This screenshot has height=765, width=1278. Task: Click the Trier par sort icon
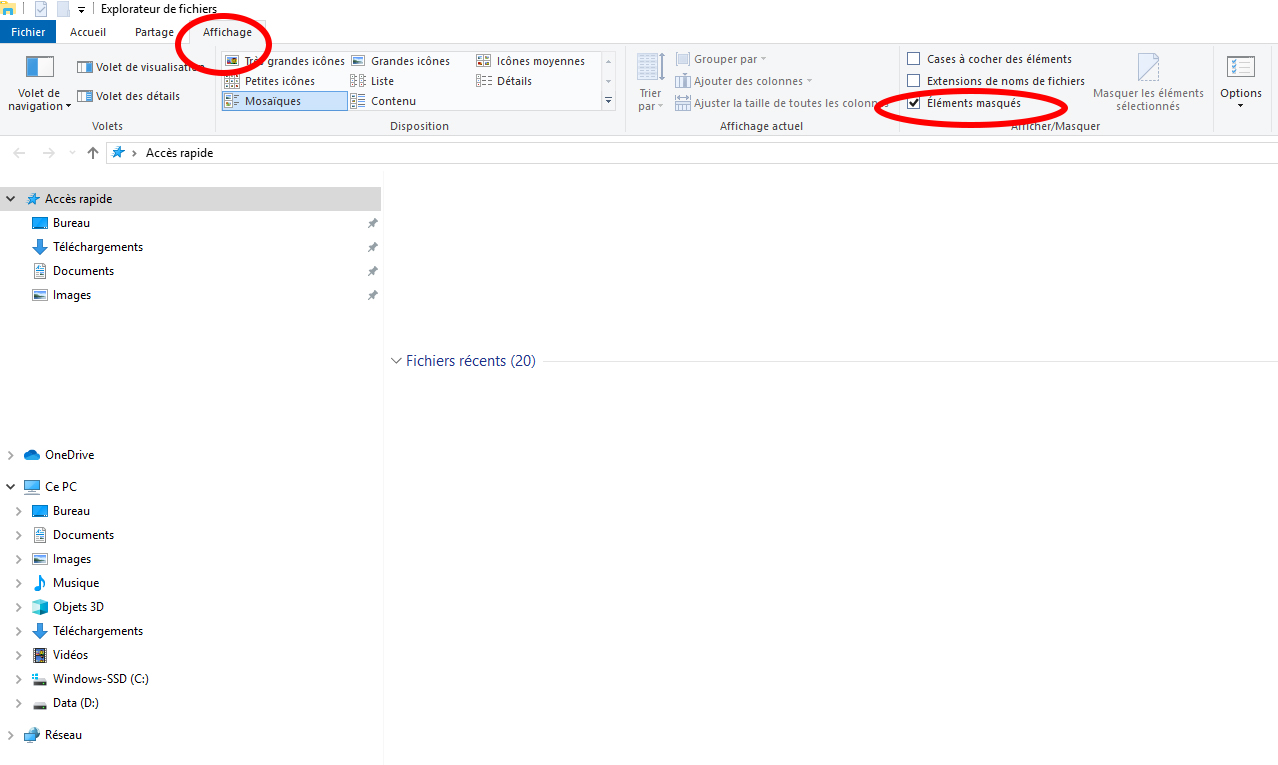click(x=650, y=68)
